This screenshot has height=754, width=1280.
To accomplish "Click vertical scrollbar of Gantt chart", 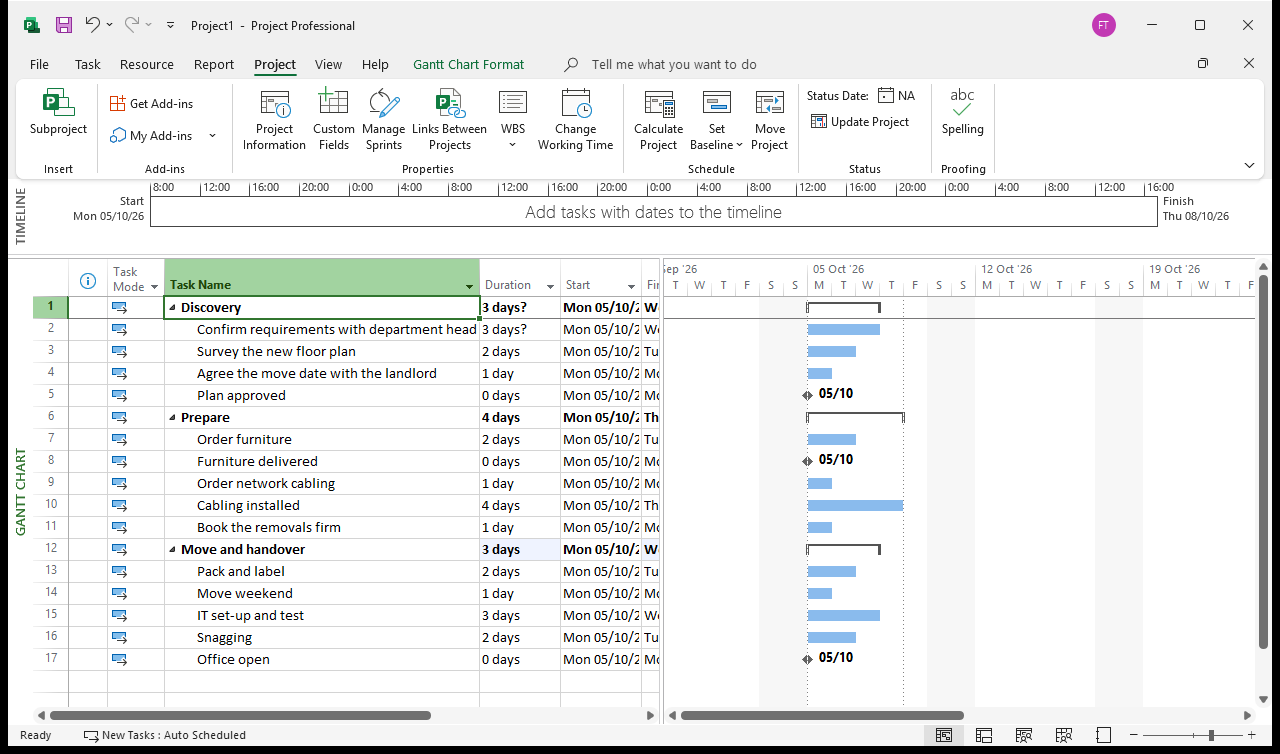I will click(x=1263, y=460).
